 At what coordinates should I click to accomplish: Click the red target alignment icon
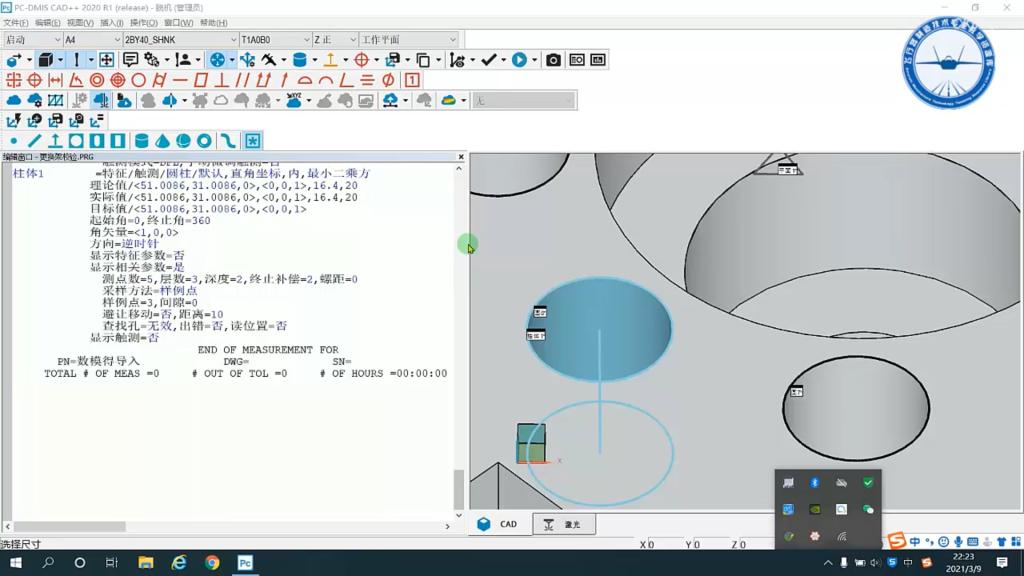point(361,60)
